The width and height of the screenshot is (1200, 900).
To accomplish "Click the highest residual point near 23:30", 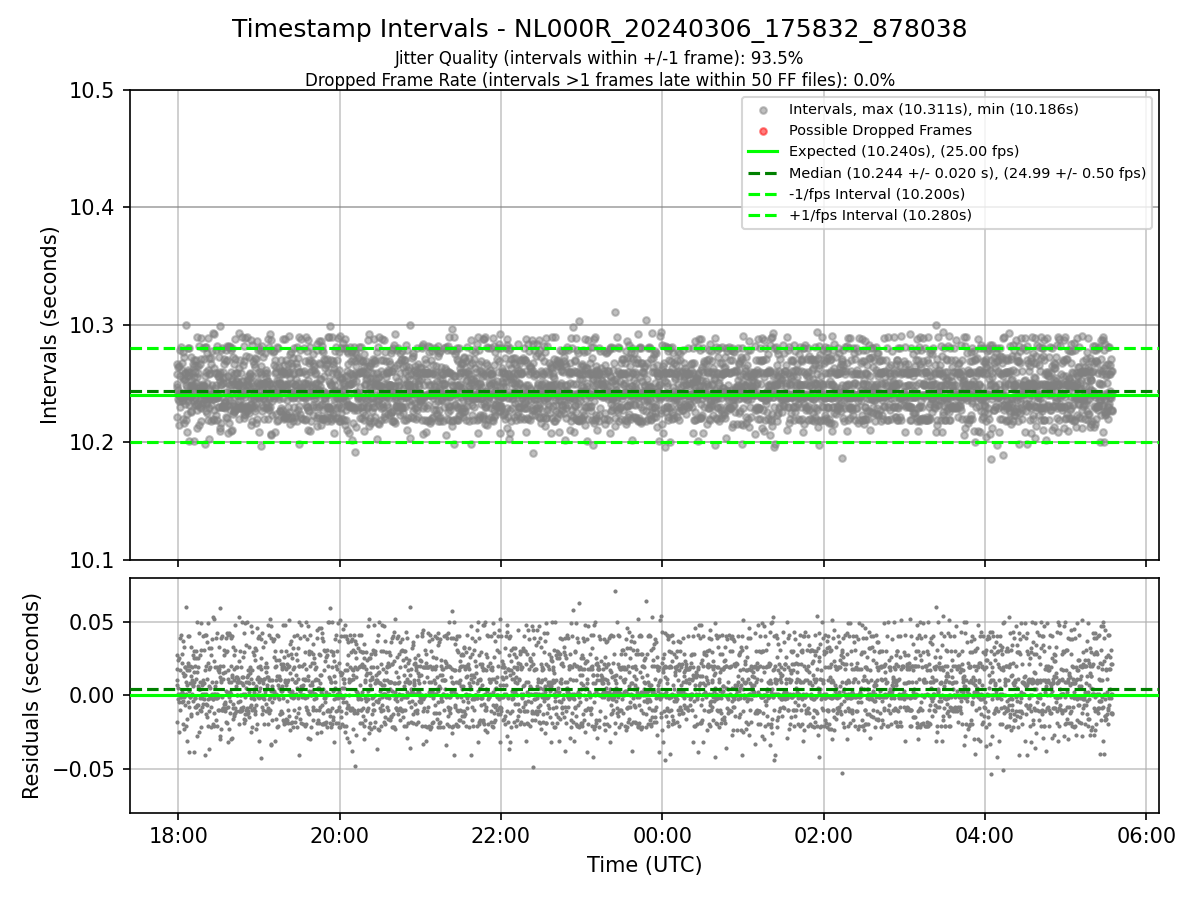I will tap(615, 591).
